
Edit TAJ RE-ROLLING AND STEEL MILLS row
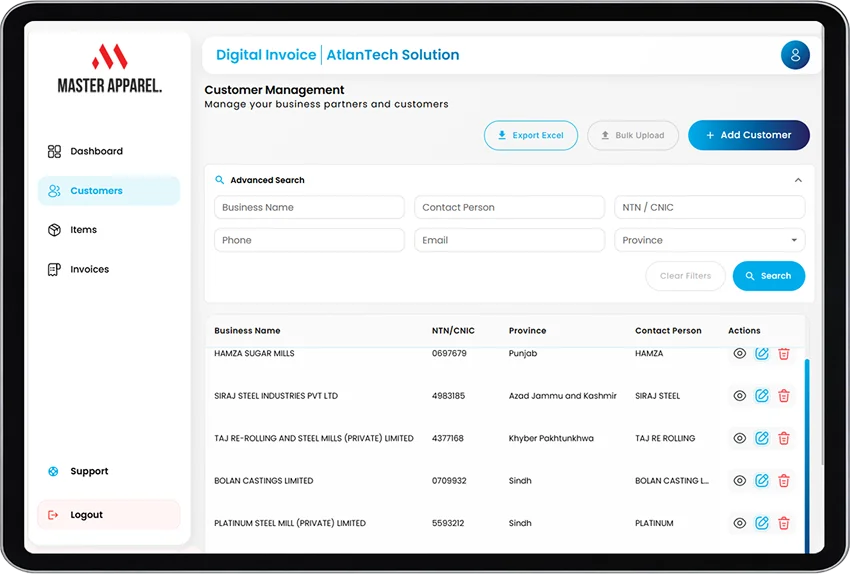point(762,438)
